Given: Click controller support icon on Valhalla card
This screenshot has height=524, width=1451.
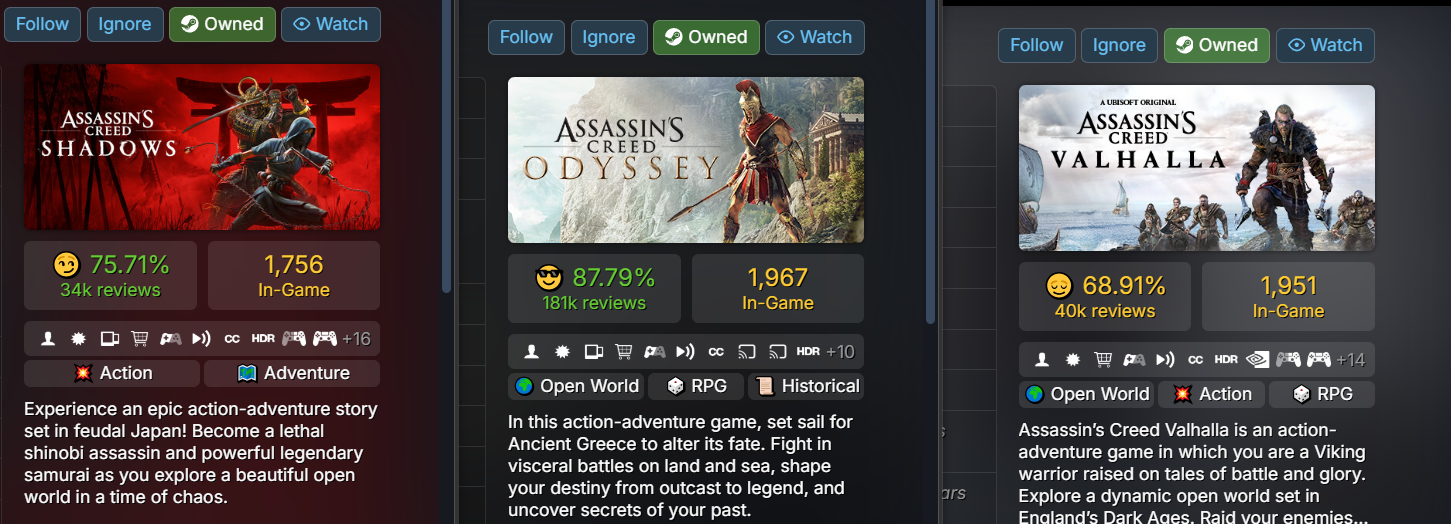Looking at the screenshot, I should [x=1134, y=360].
